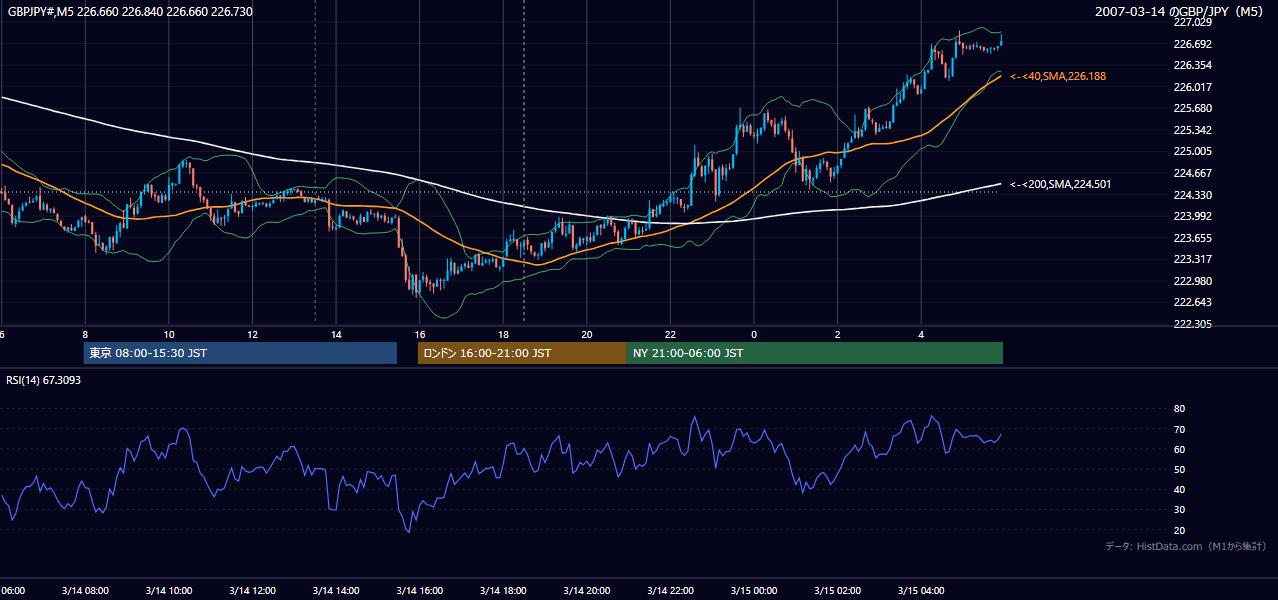Click the RSI 70 level label

(x=1179, y=429)
